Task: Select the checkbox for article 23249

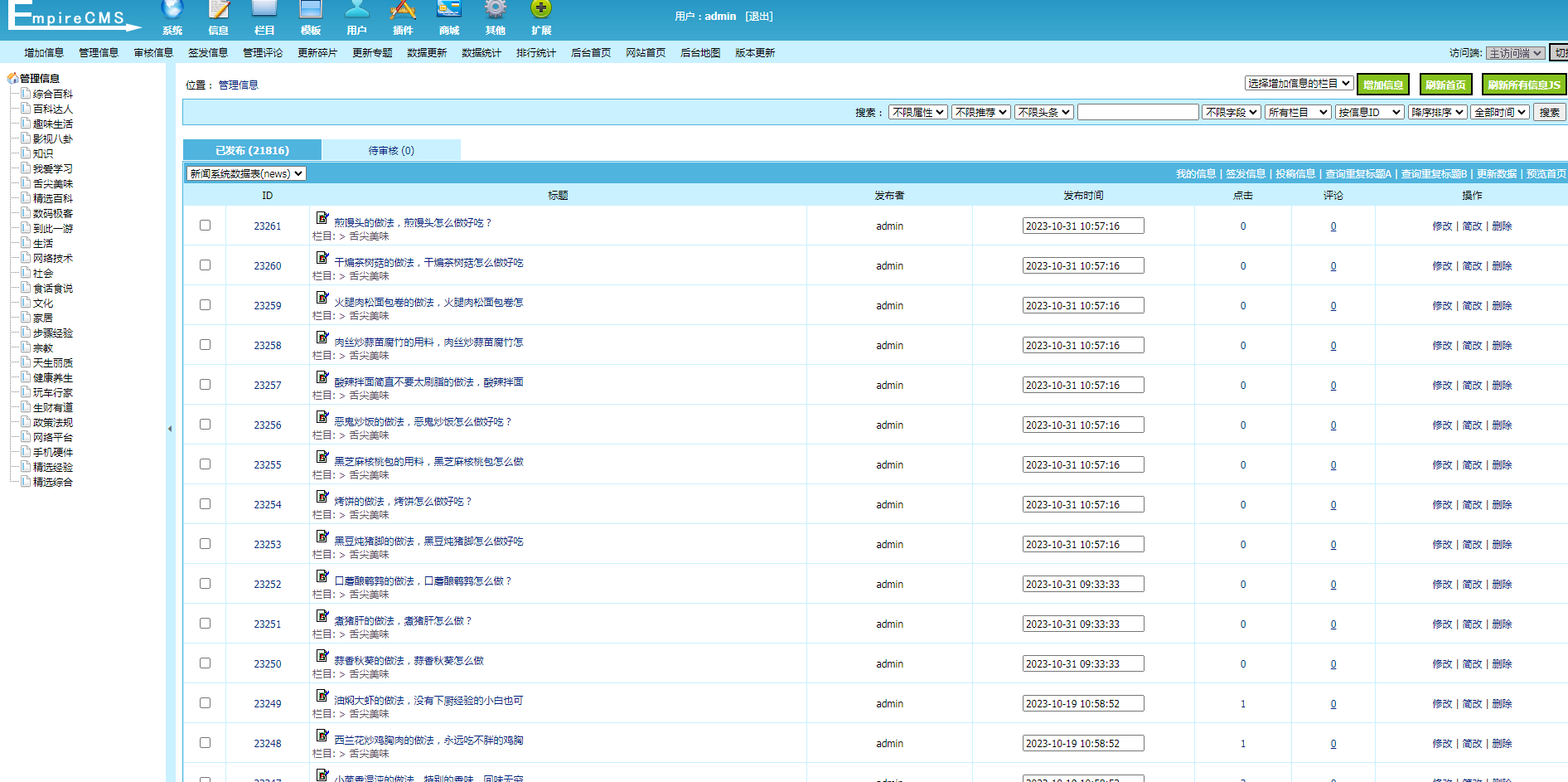Action: [x=205, y=703]
